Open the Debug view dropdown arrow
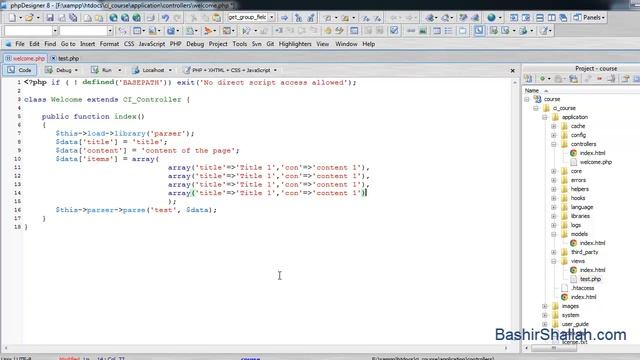Image resolution: width=640 pixels, height=360 pixels. (76, 70)
